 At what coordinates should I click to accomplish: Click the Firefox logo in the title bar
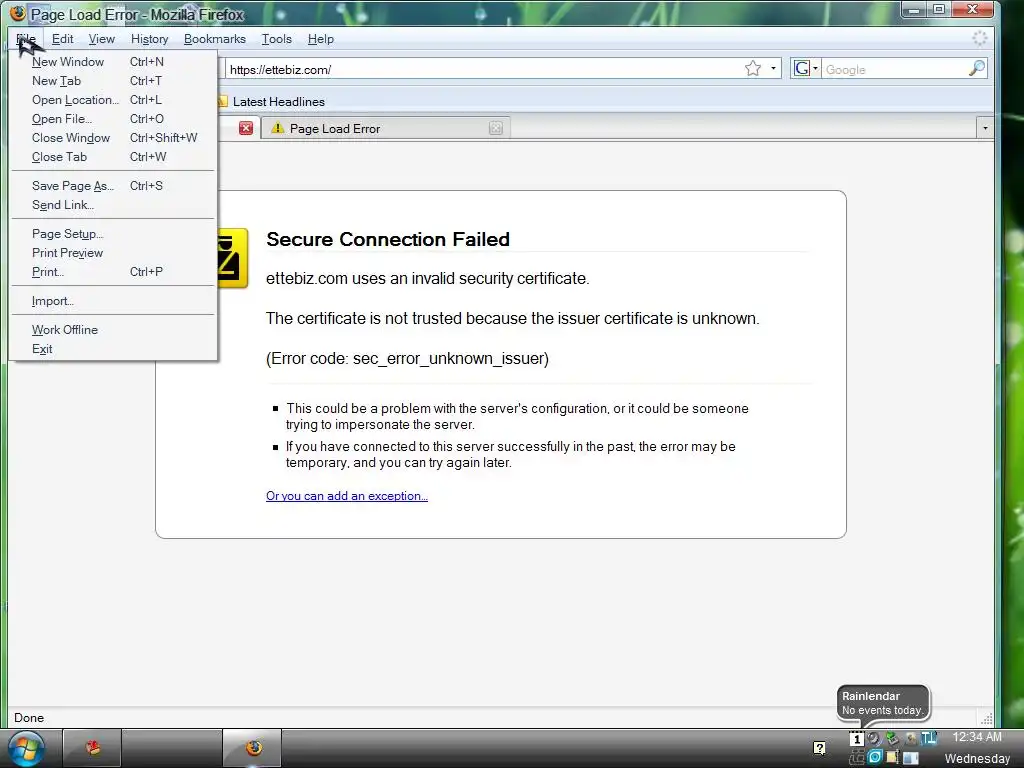tap(18, 13)
